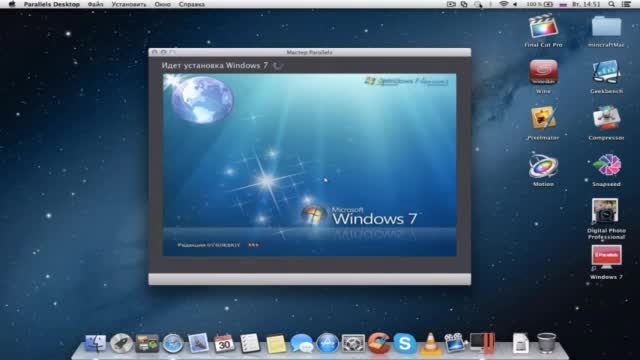
Task: Open Motion desktop icon
Action: 543,165
